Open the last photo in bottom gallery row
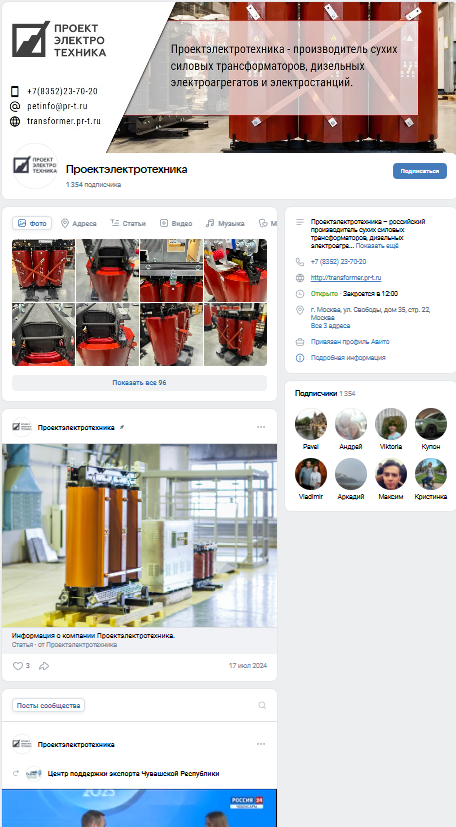 235,334
